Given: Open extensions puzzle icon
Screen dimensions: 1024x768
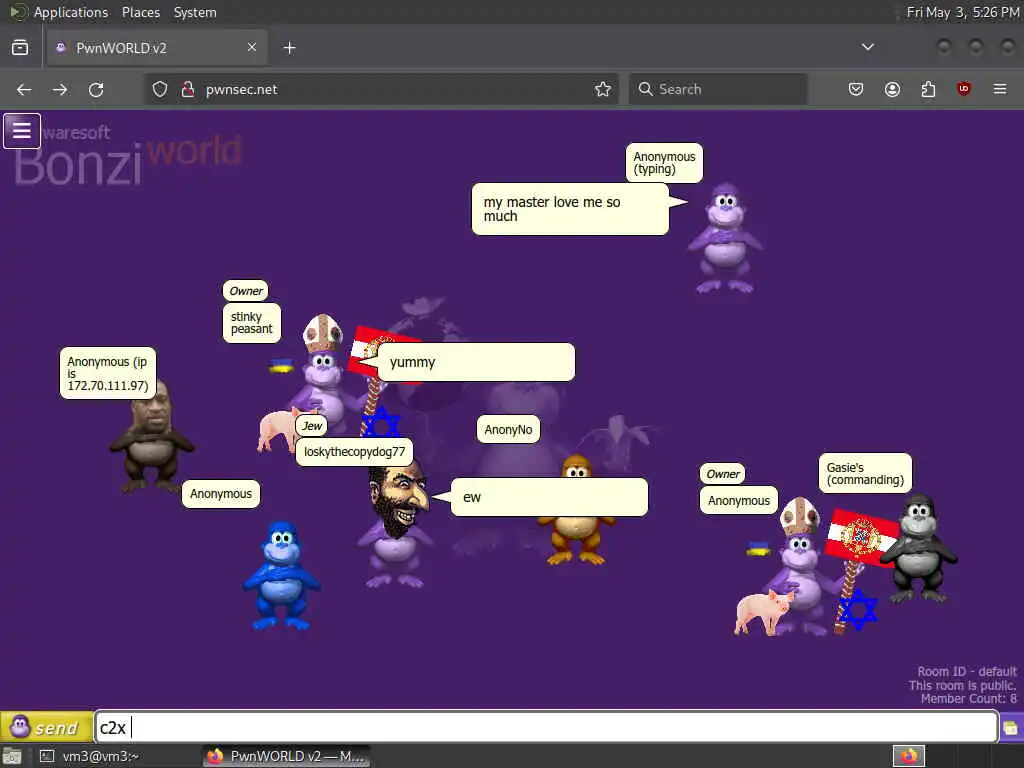Looking at the screenshot, I should pos(928,89).
